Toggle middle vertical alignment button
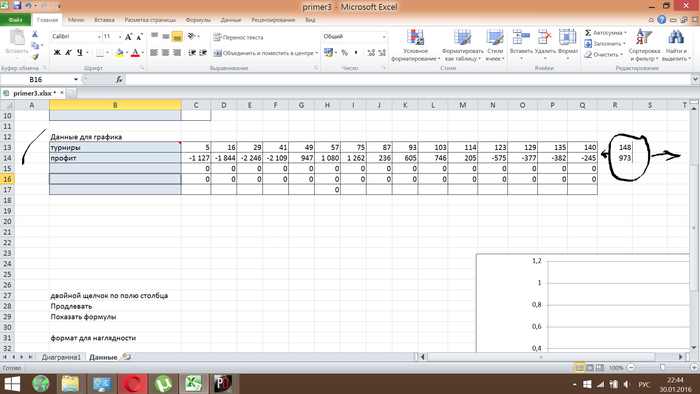The image size is (700, 394). tap(166, 37)
